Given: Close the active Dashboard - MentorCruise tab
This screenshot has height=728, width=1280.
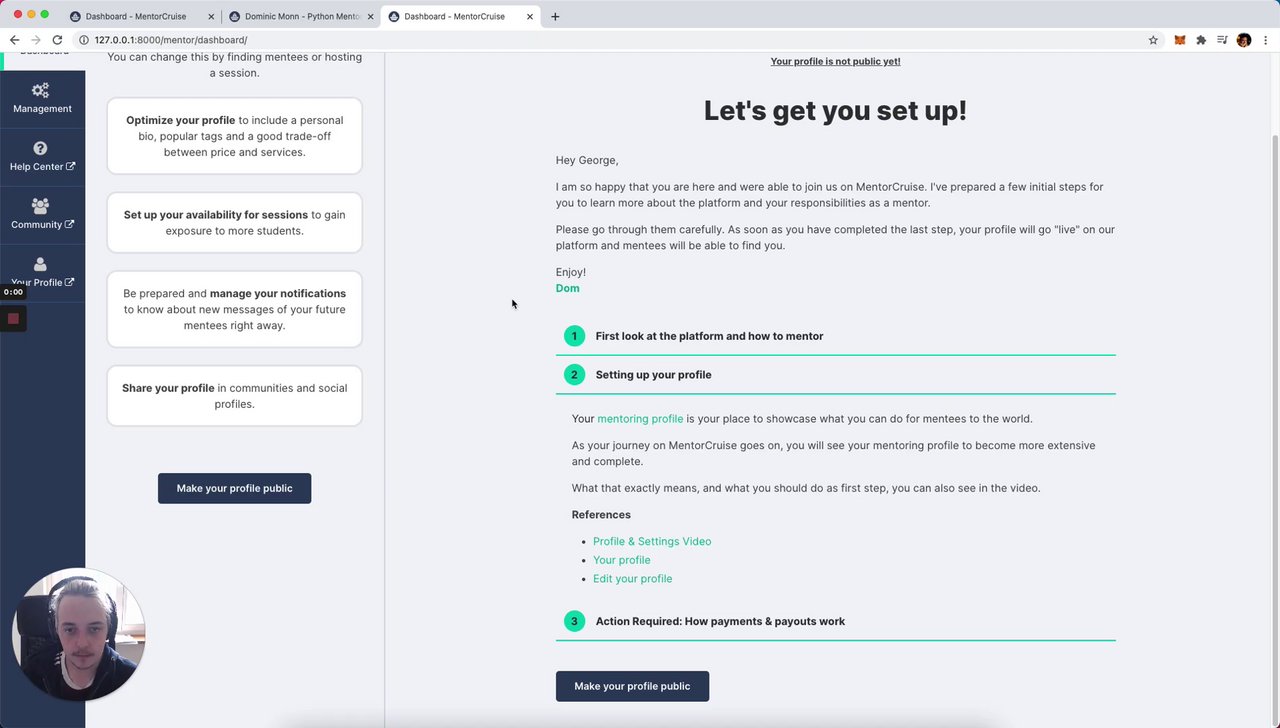Looking at the screenshot, I should 530,16.
